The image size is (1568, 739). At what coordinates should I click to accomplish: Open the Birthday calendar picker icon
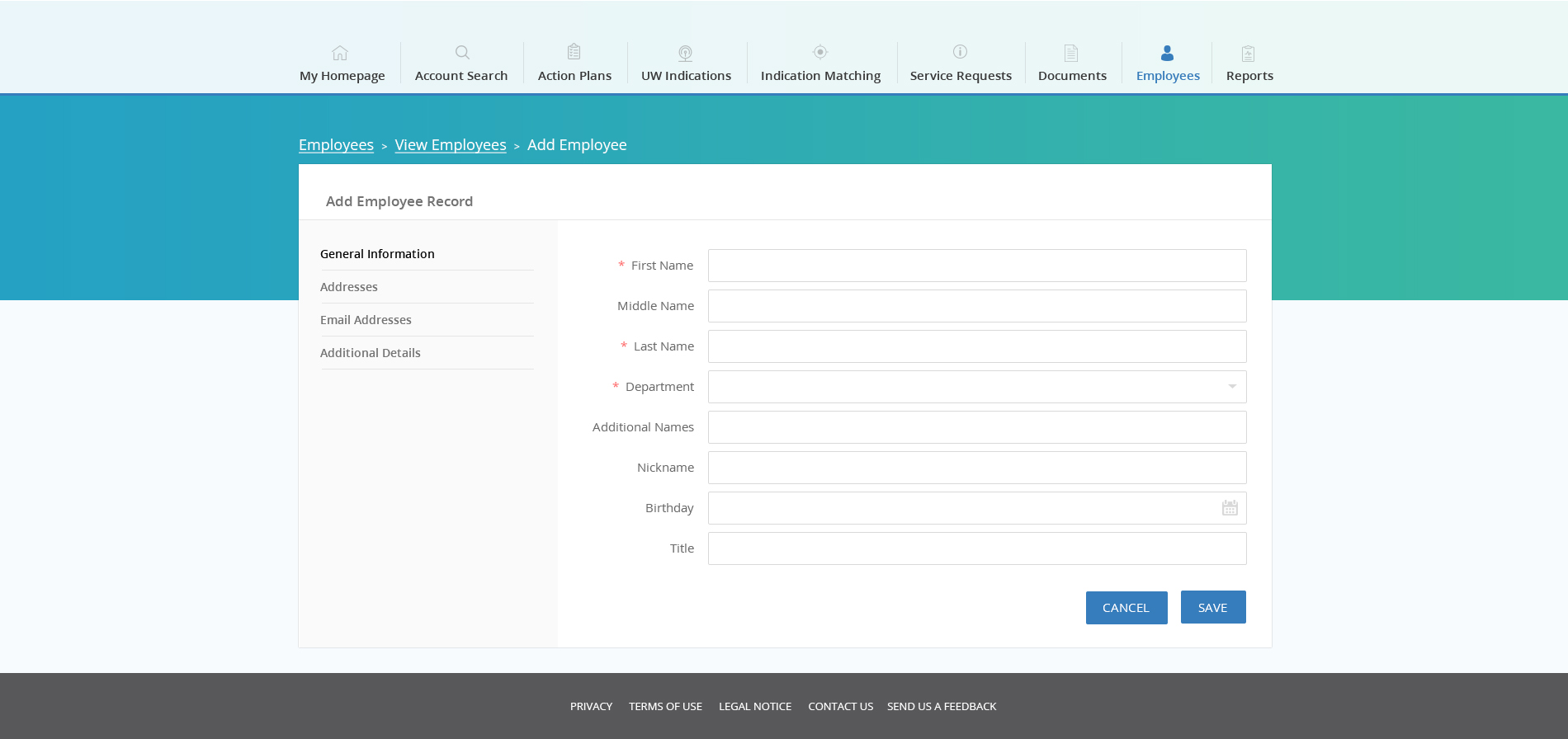coord(1230,508)
